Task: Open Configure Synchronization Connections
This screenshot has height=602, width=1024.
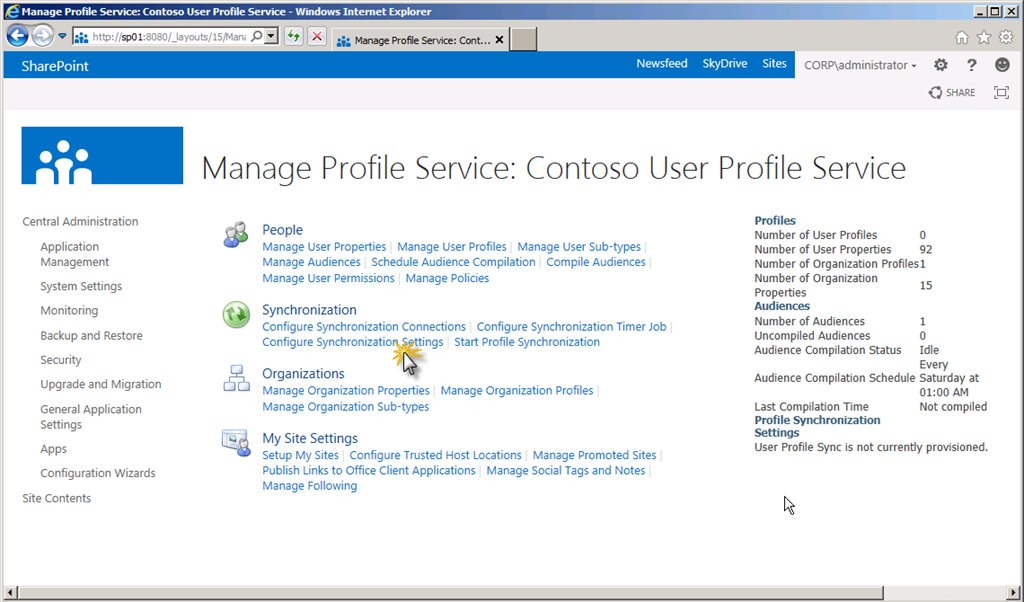Action: coord(364,326)
